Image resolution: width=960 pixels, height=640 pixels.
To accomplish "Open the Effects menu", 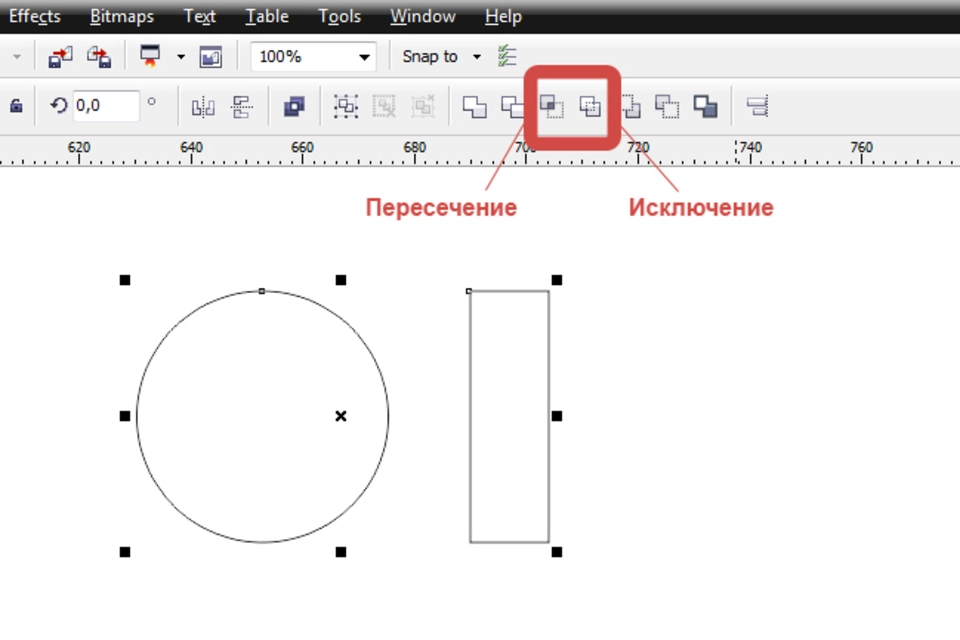I will [x=34, y=16].
